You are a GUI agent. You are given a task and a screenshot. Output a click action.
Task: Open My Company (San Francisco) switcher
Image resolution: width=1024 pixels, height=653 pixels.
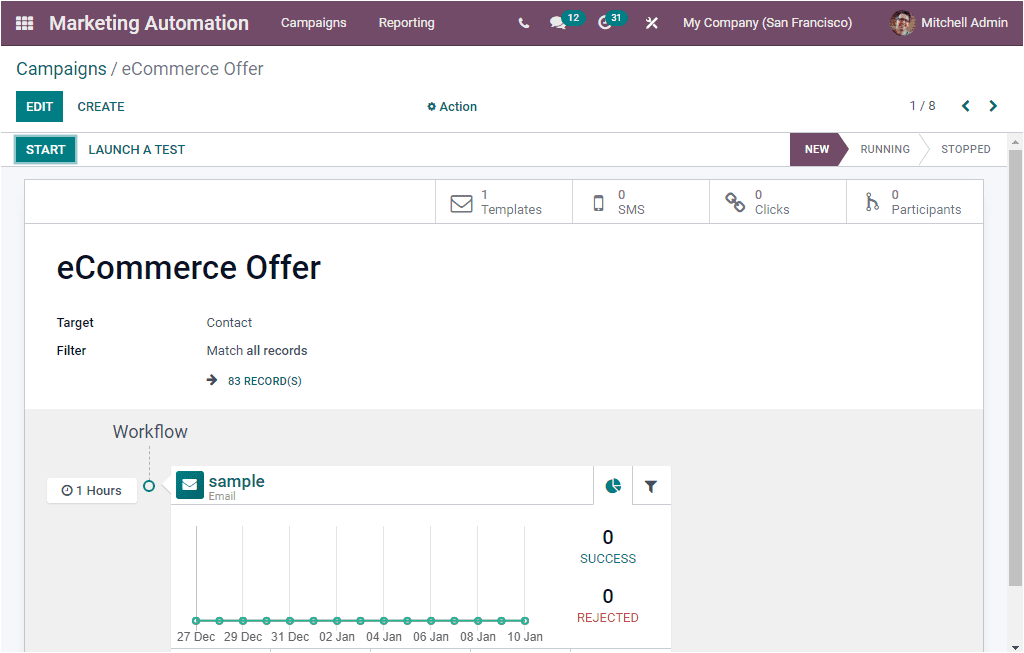point(767,23)
